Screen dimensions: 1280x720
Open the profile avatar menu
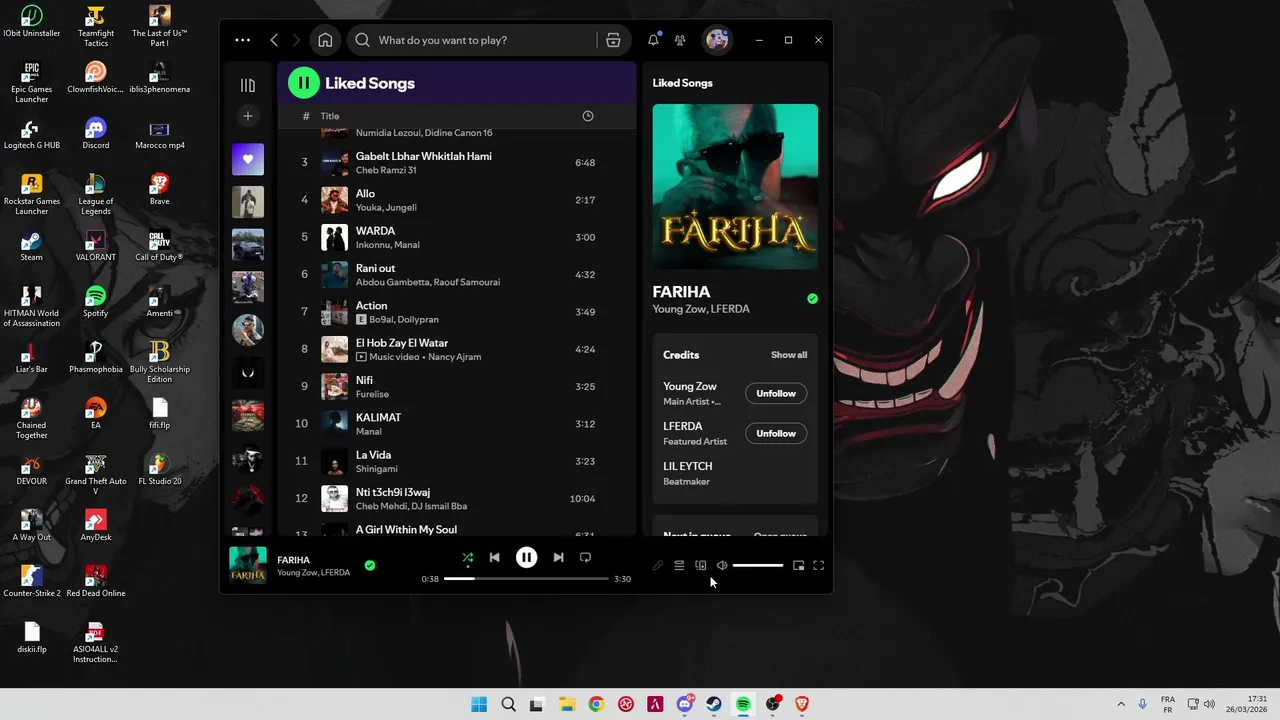click(717, 40)
